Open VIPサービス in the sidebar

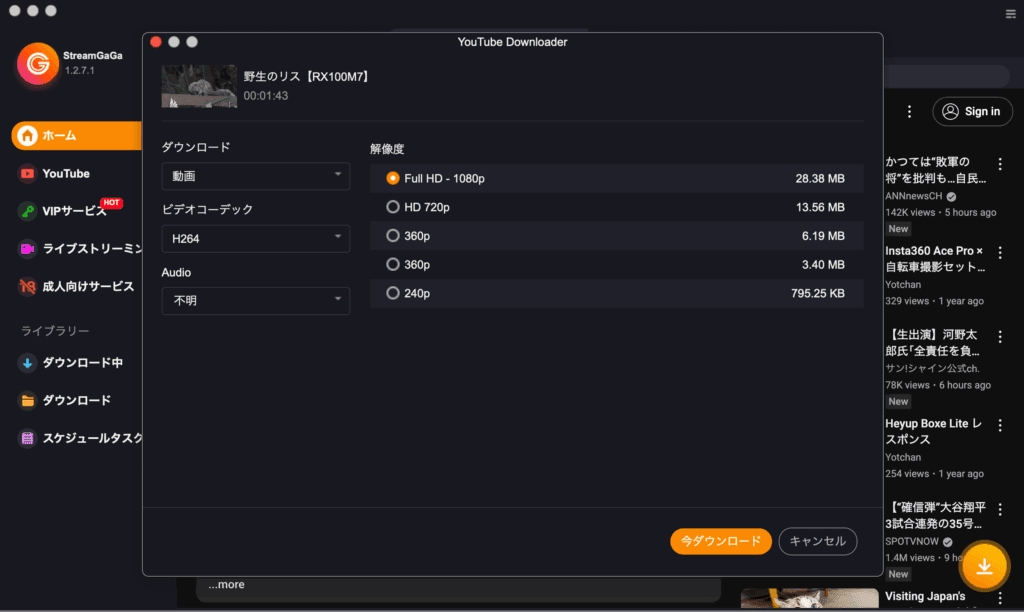pos(74,211)
